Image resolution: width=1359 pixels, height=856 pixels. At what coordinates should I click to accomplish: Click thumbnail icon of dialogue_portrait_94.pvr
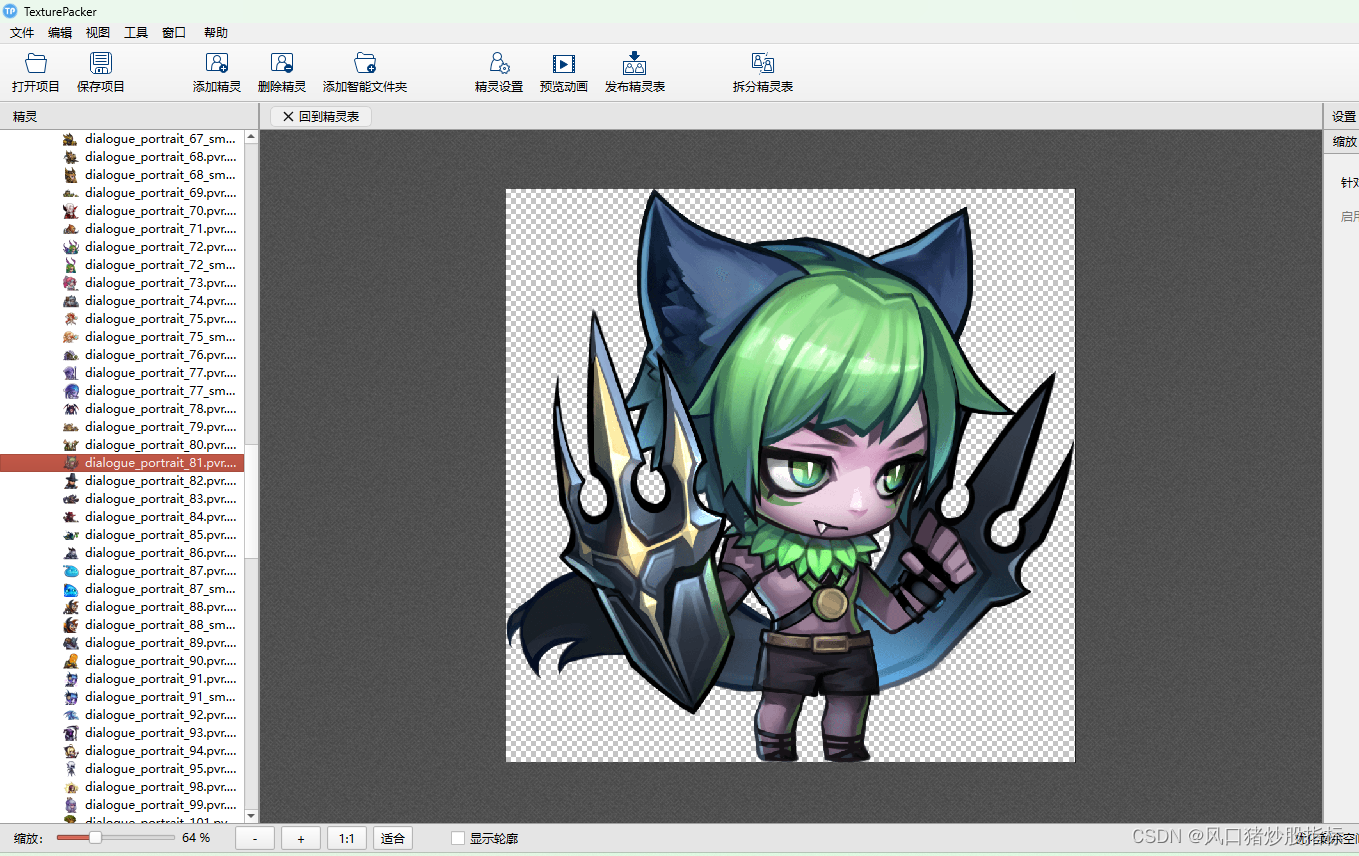pyautogui.click(x=70, y=751)
